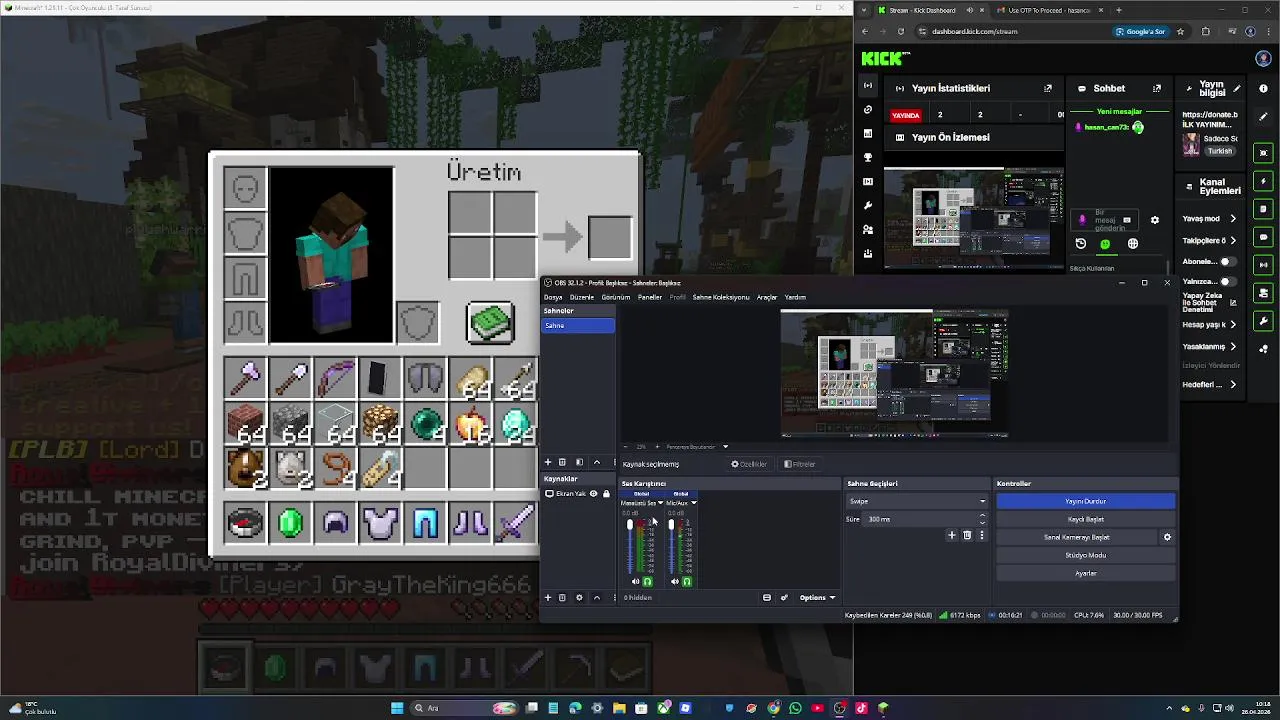Click the recipe book icon in Minecraft inventory
This screenshot has height=720, width=1280.
point(491,322)
